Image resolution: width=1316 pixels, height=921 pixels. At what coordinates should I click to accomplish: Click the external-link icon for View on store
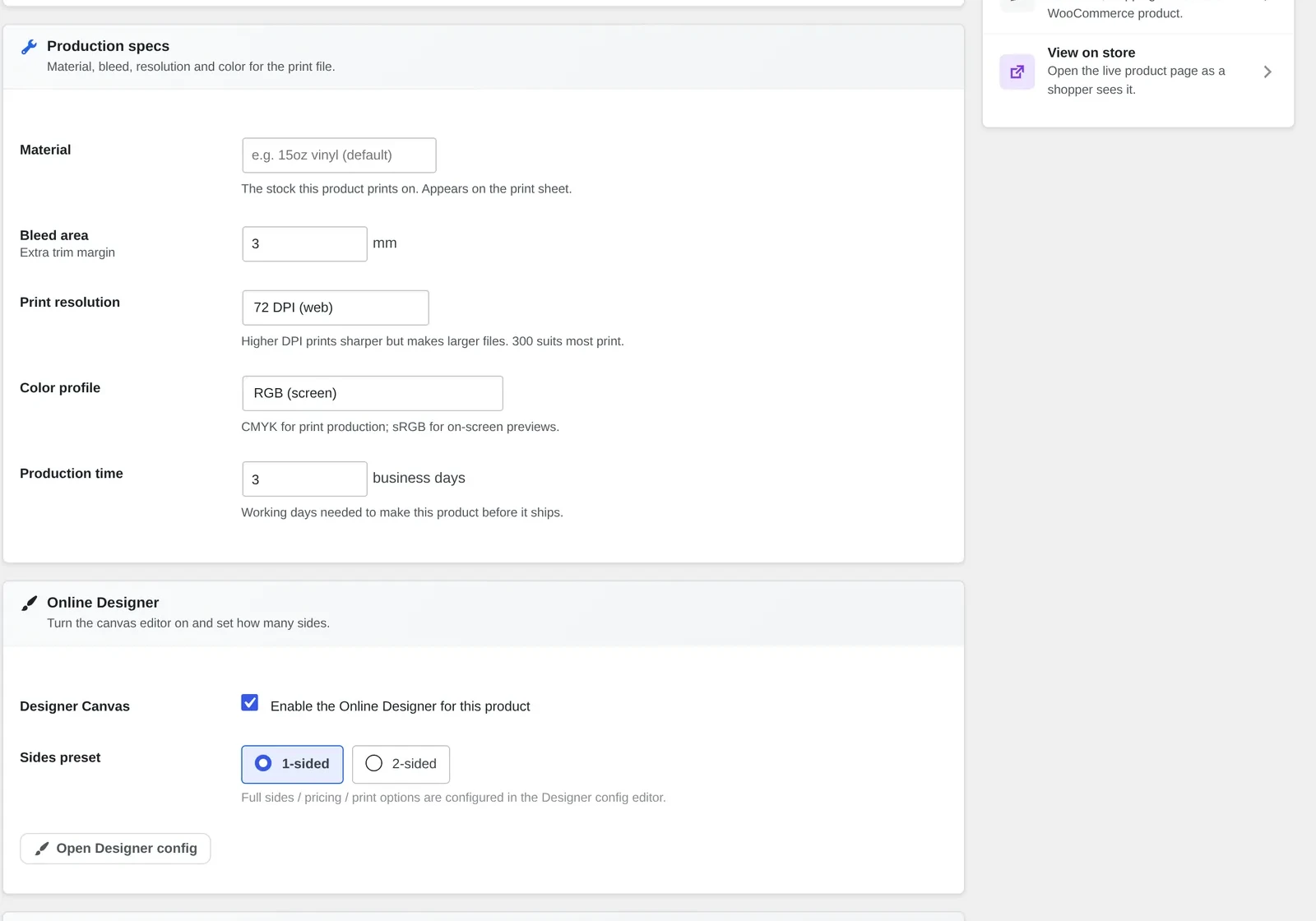click(x=1017, y=72)
